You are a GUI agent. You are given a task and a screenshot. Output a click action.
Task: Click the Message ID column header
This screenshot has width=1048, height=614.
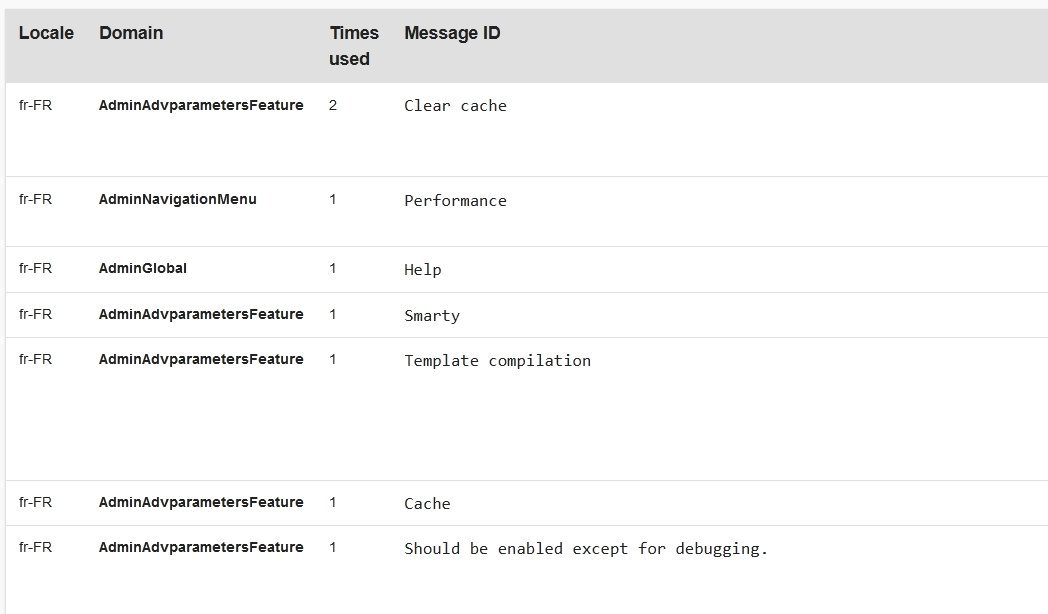452,33
